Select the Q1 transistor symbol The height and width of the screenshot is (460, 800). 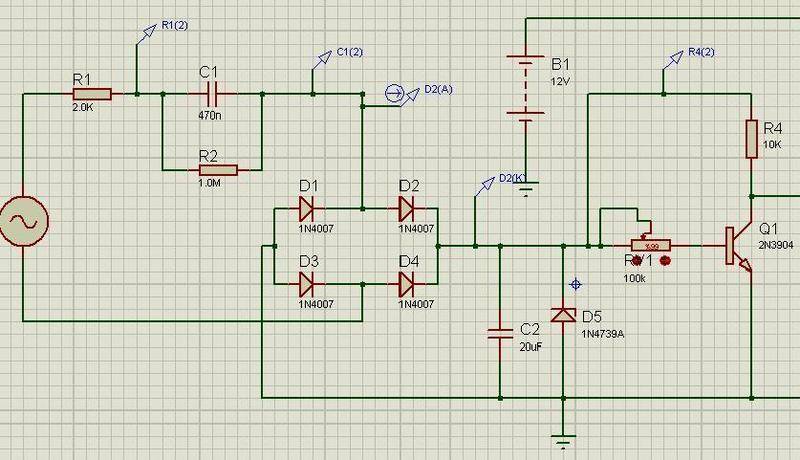click(x=739, y=246)
